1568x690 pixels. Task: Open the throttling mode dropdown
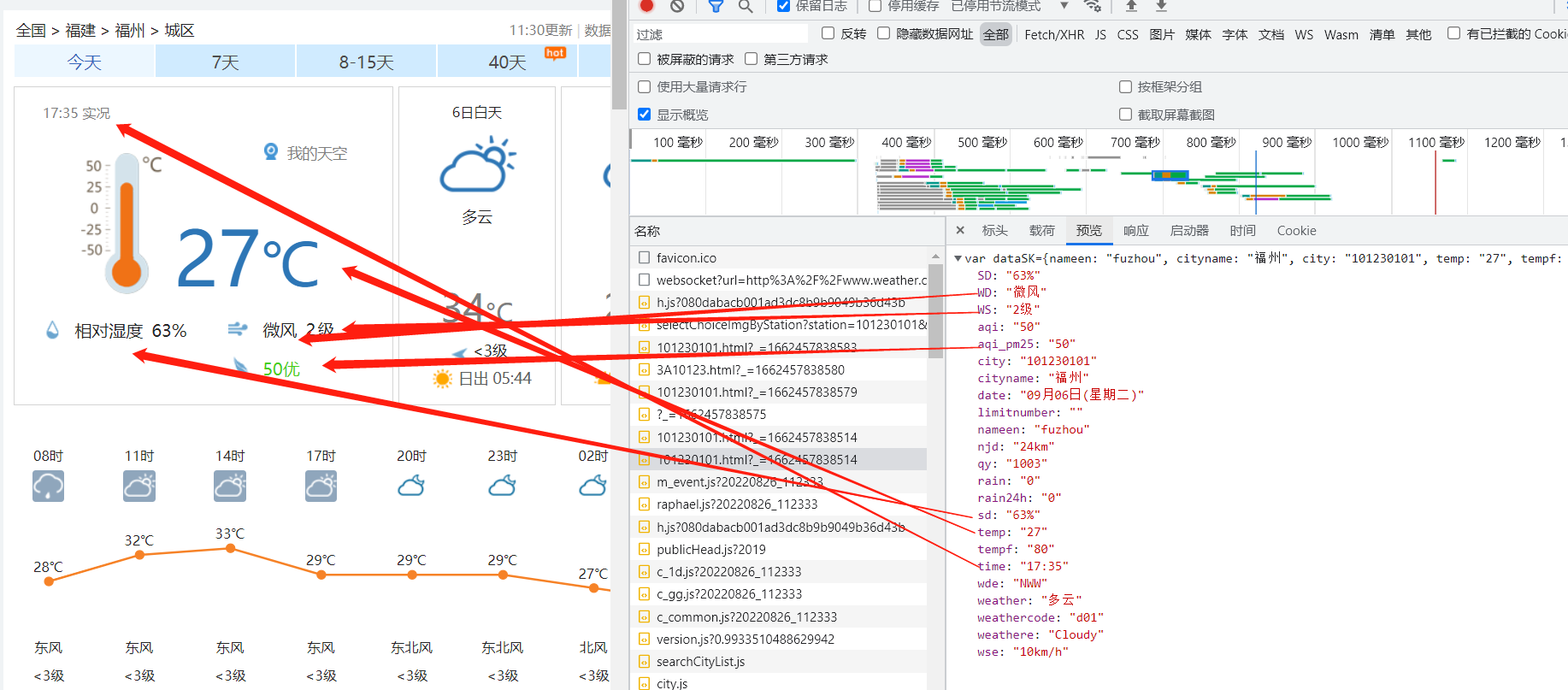point(1010,6)
